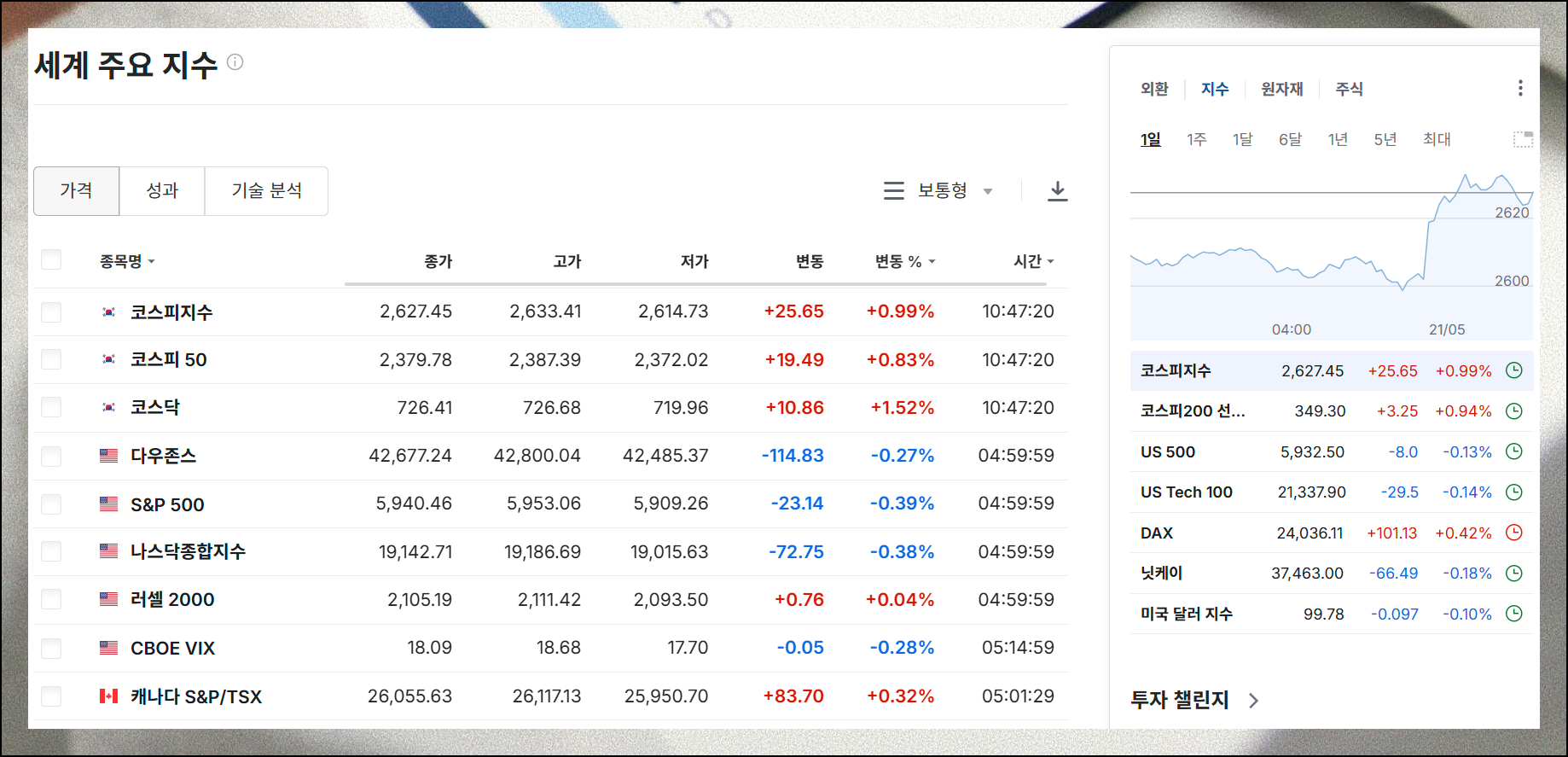The image size is (1568, 757).
Task: Click the clock icon in 코스피지수 sidebar row
Action: [1514, 370]
